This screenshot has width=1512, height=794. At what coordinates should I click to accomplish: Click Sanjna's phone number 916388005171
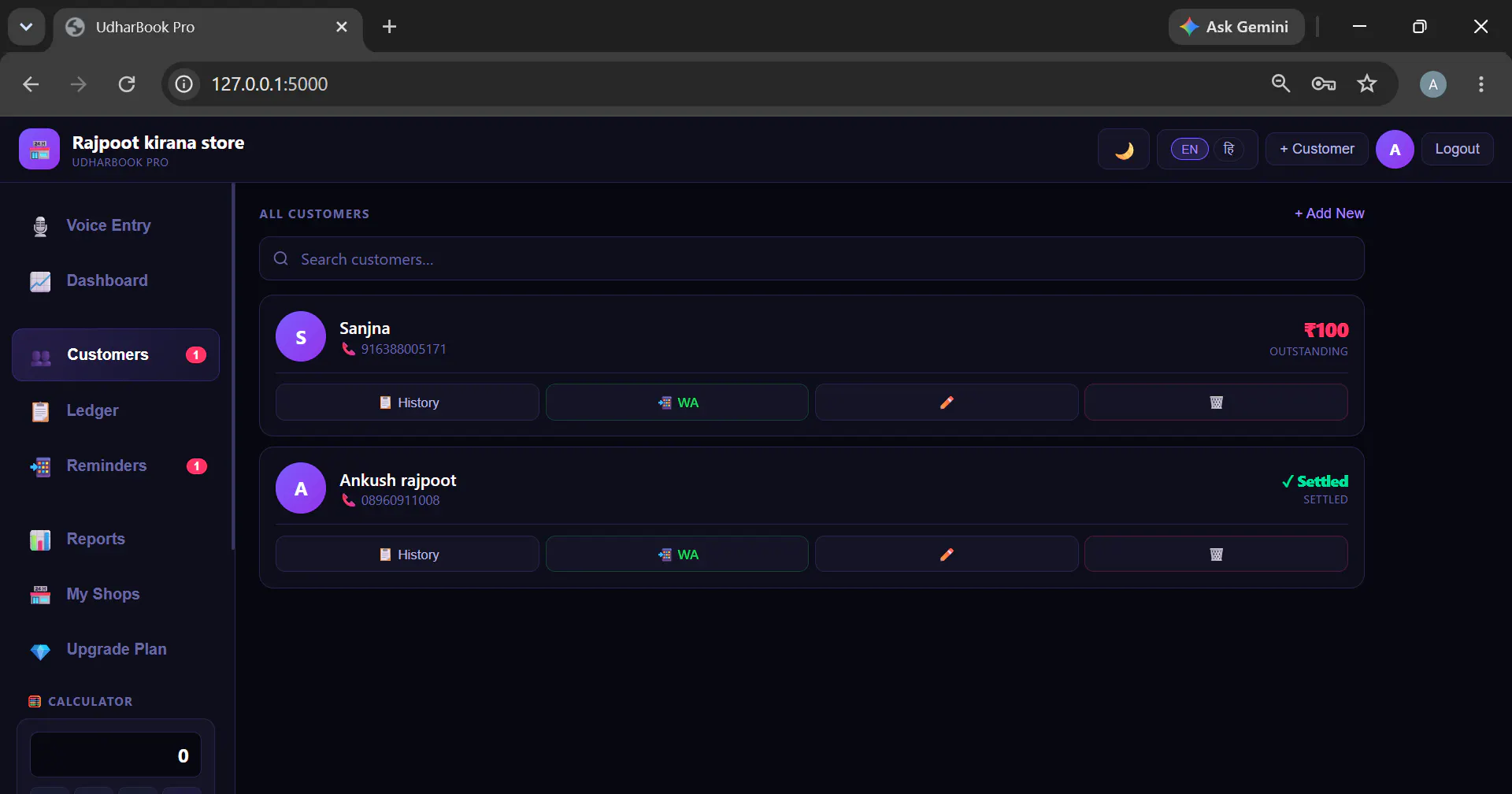tap(403, 349)
